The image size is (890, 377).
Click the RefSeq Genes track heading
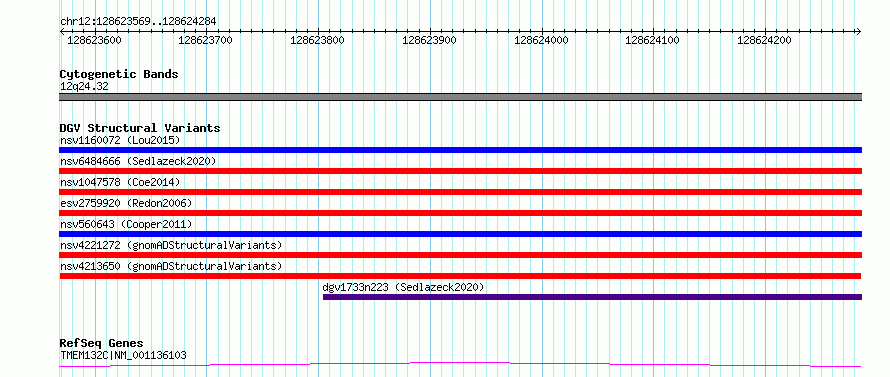click(x=101, y=344)
